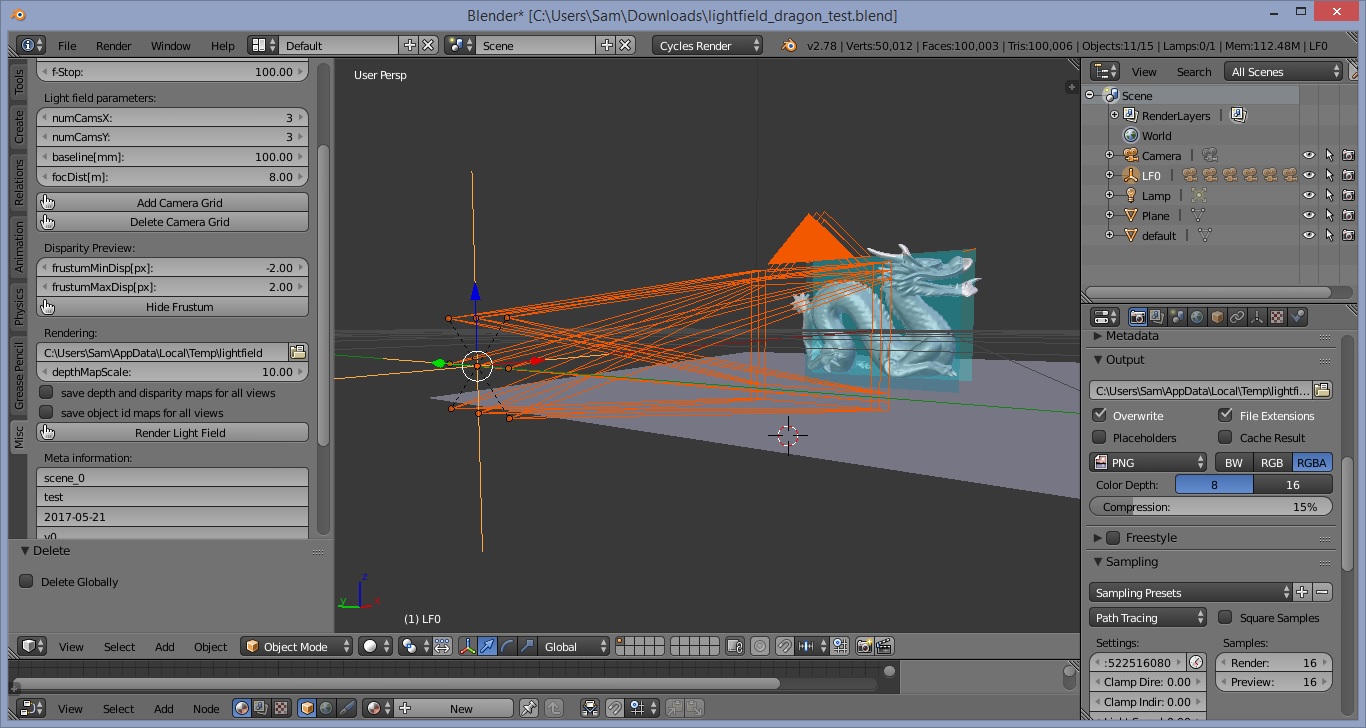Expand the LF0 tree item in outliner
This screenshot has height=728, width=1366.
coord(1109,175)
